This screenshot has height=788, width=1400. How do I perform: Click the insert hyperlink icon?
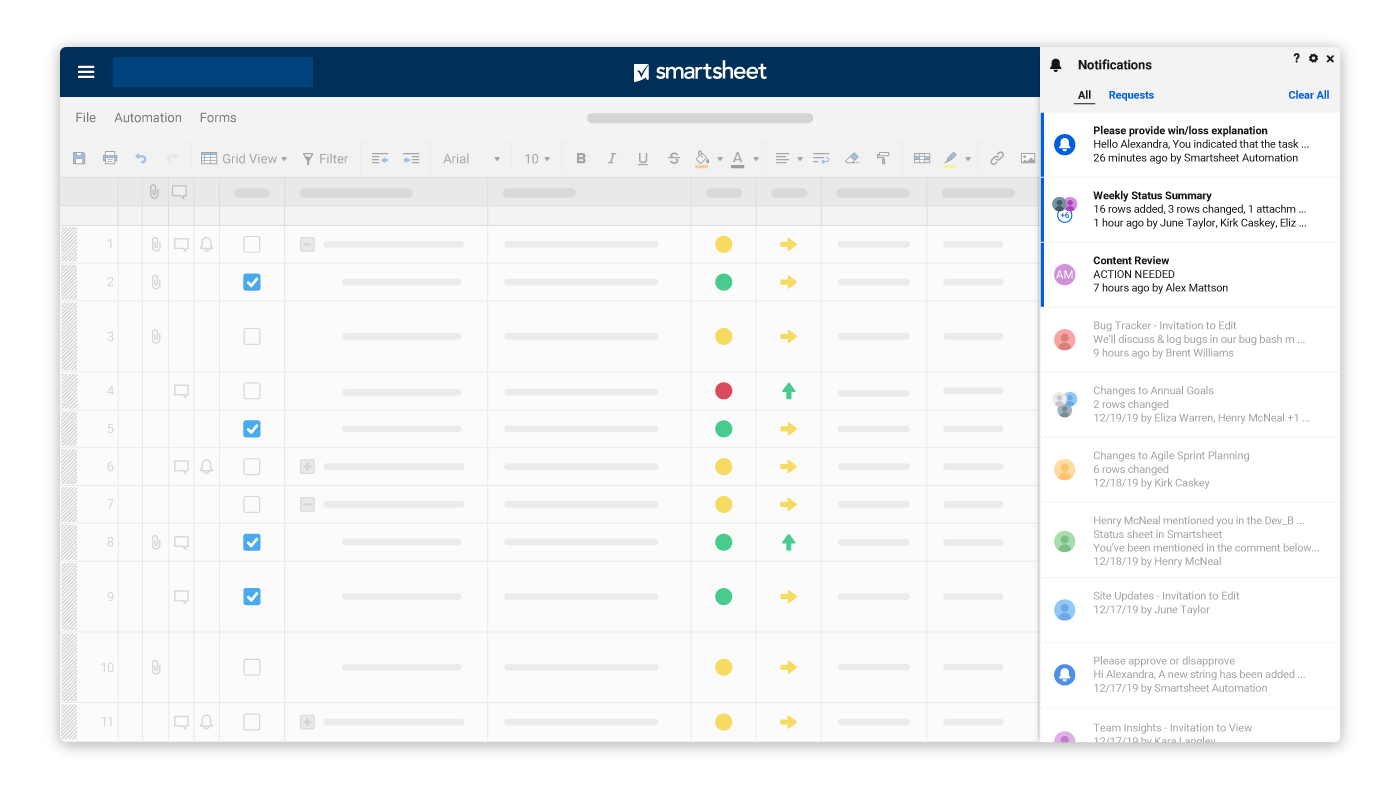[996, 158]
